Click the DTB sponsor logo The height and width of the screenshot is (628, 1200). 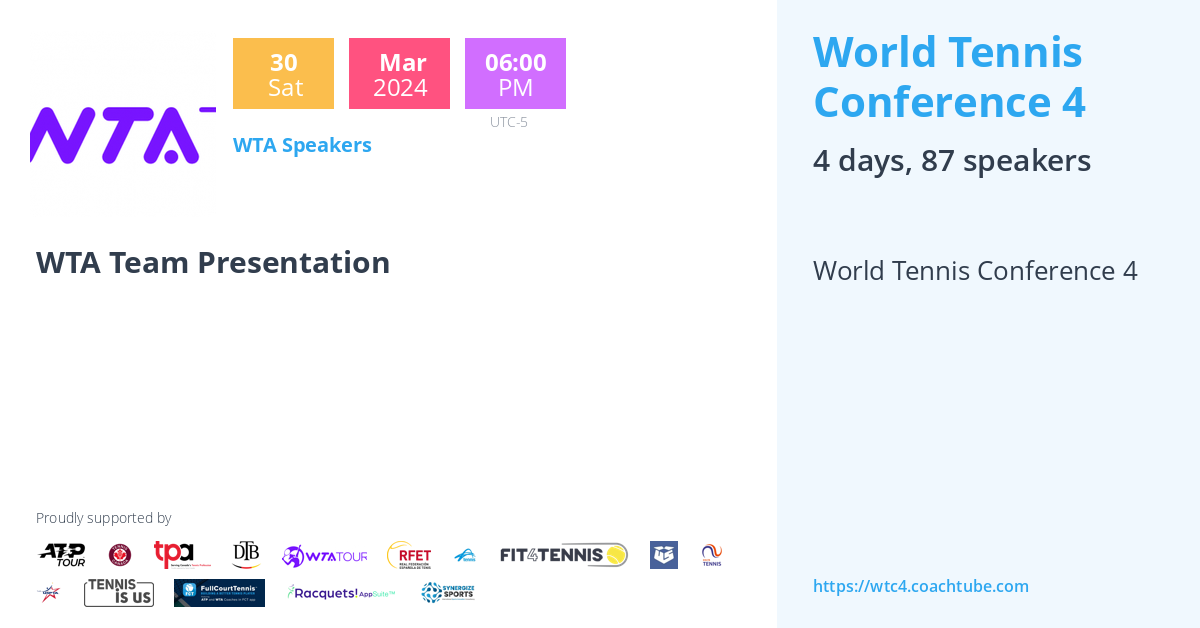(246, 555)
